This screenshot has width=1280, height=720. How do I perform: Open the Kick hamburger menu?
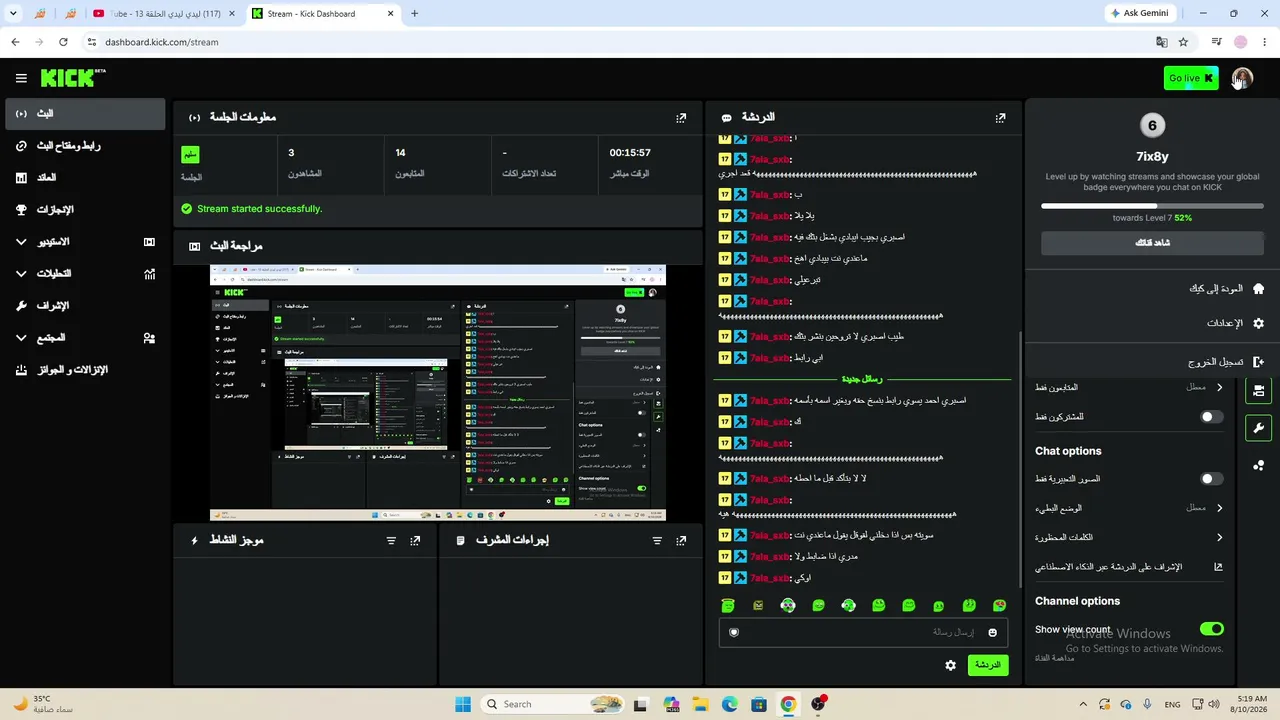coord(21,78)
